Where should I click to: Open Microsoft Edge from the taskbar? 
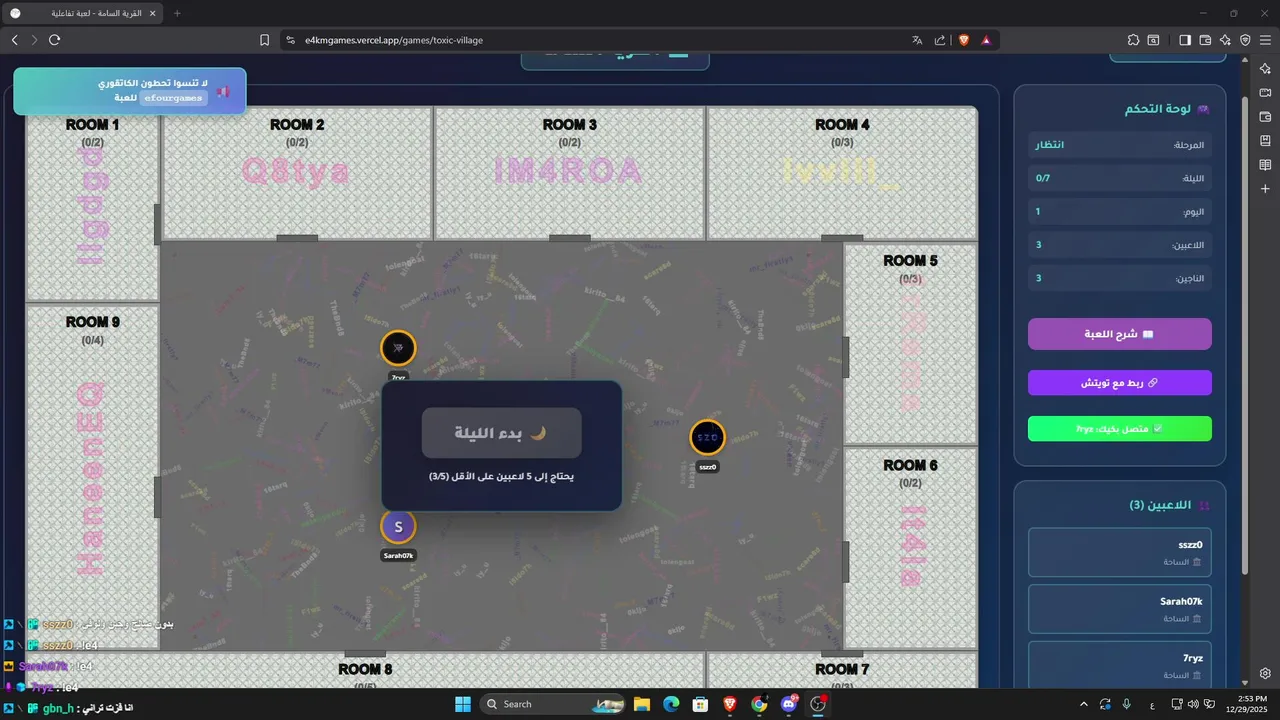671,704
